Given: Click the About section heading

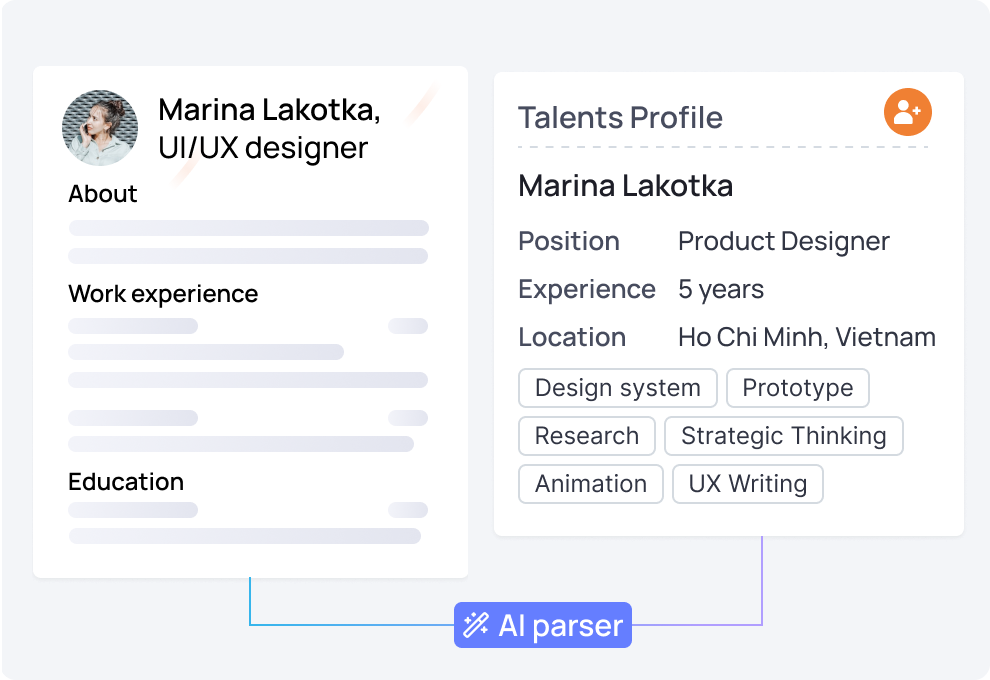Looking at the screenshot, I should [x=102, y=193].
